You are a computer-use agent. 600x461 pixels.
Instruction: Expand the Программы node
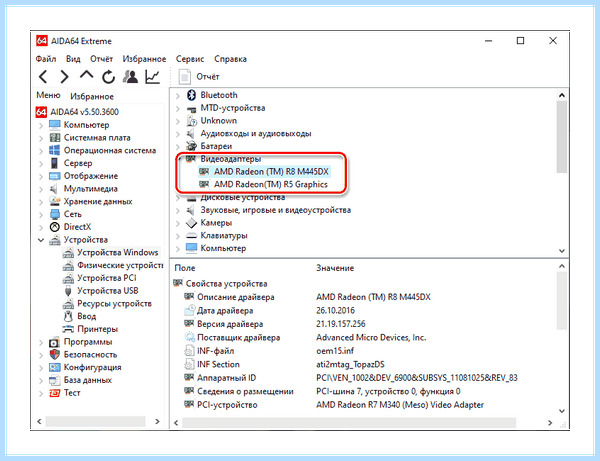41,342
